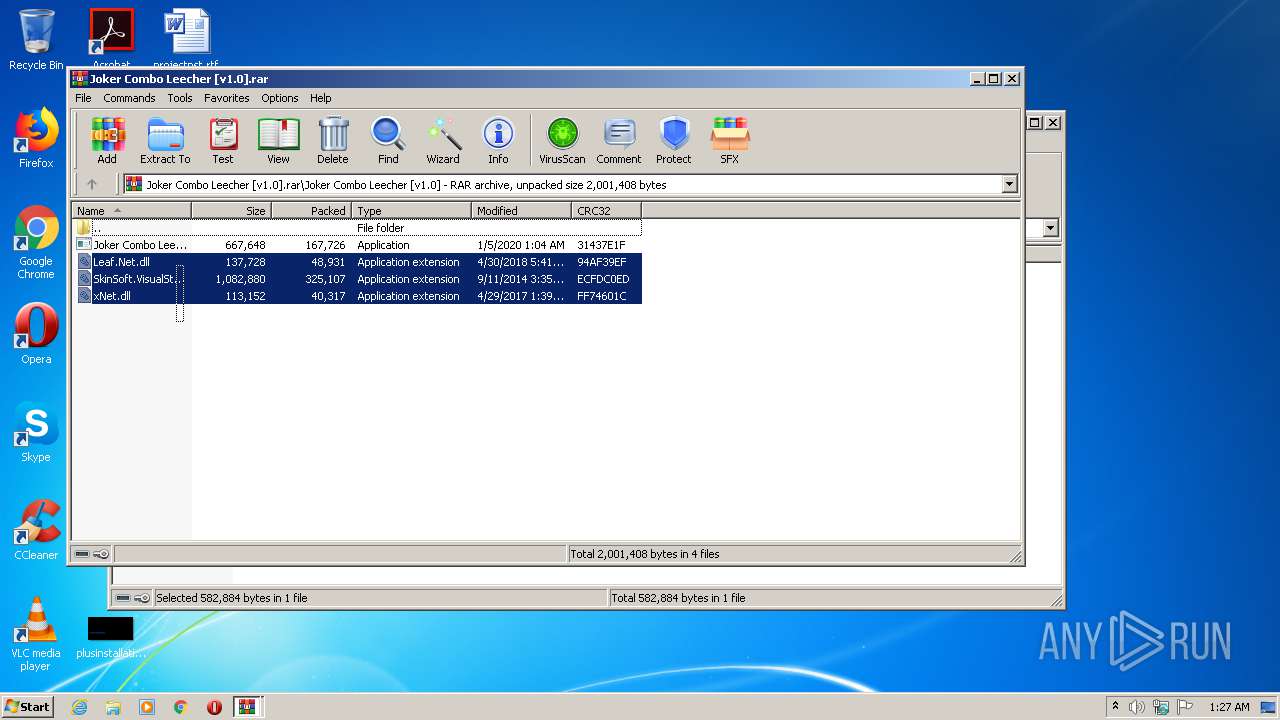Select the Joker Combo Leecher application file

coord(357,245)
